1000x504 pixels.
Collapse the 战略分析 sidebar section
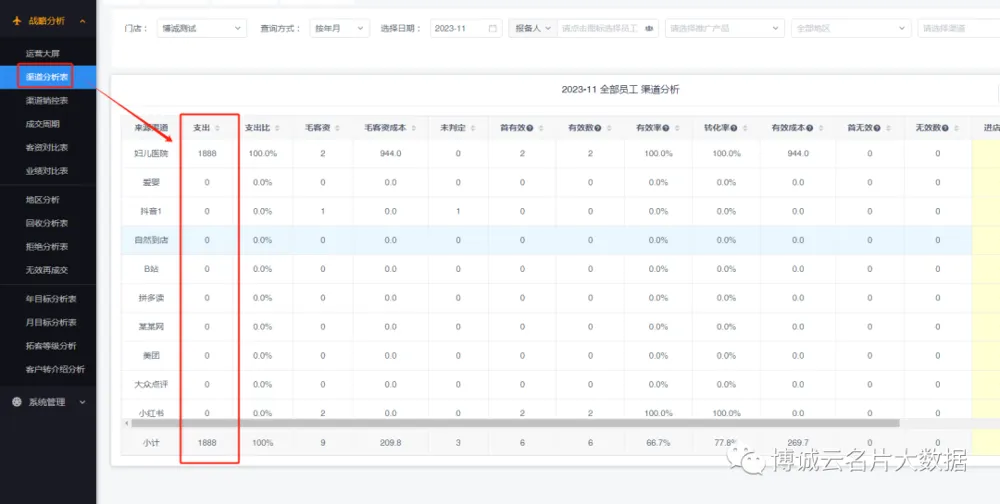pos(48,20)
